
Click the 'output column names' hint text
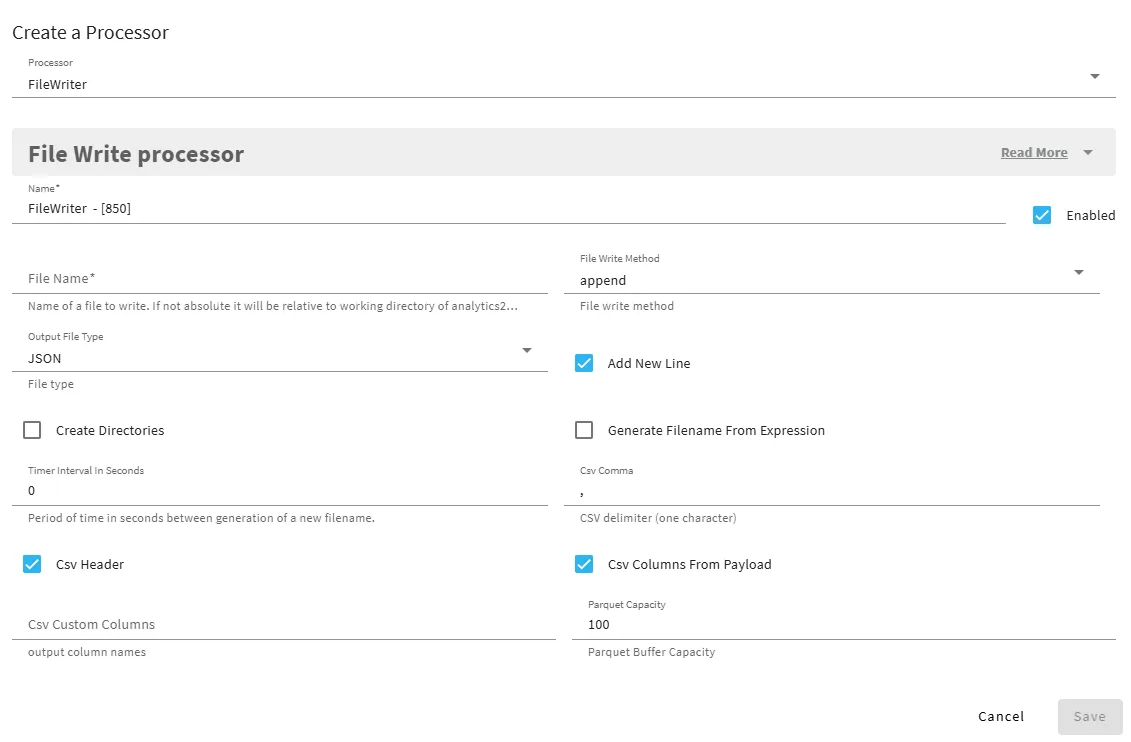87,652
